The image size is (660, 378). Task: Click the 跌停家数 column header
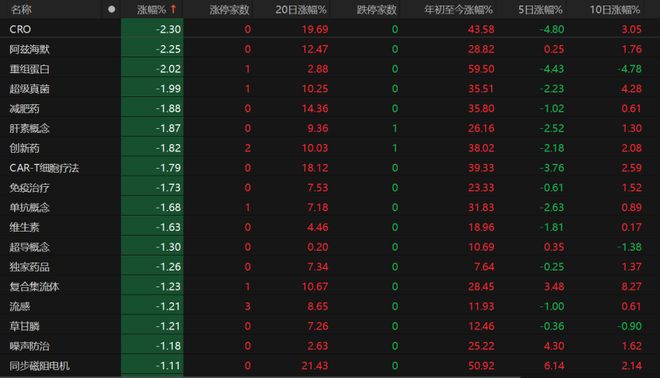tap(377, 9)
